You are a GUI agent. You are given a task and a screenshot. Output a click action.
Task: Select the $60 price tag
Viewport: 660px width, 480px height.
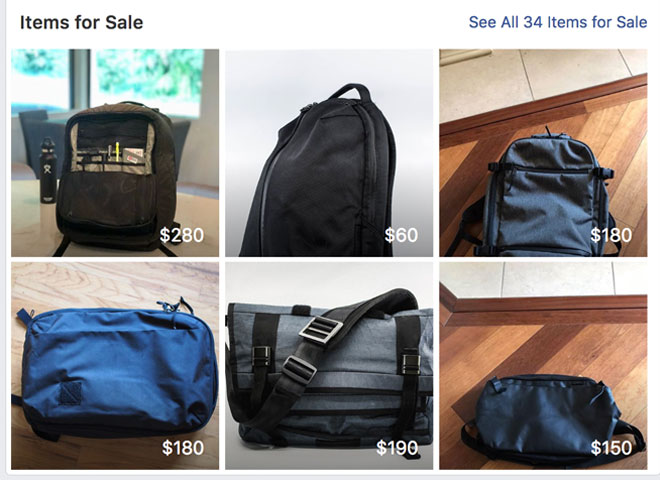coord(401,235)
